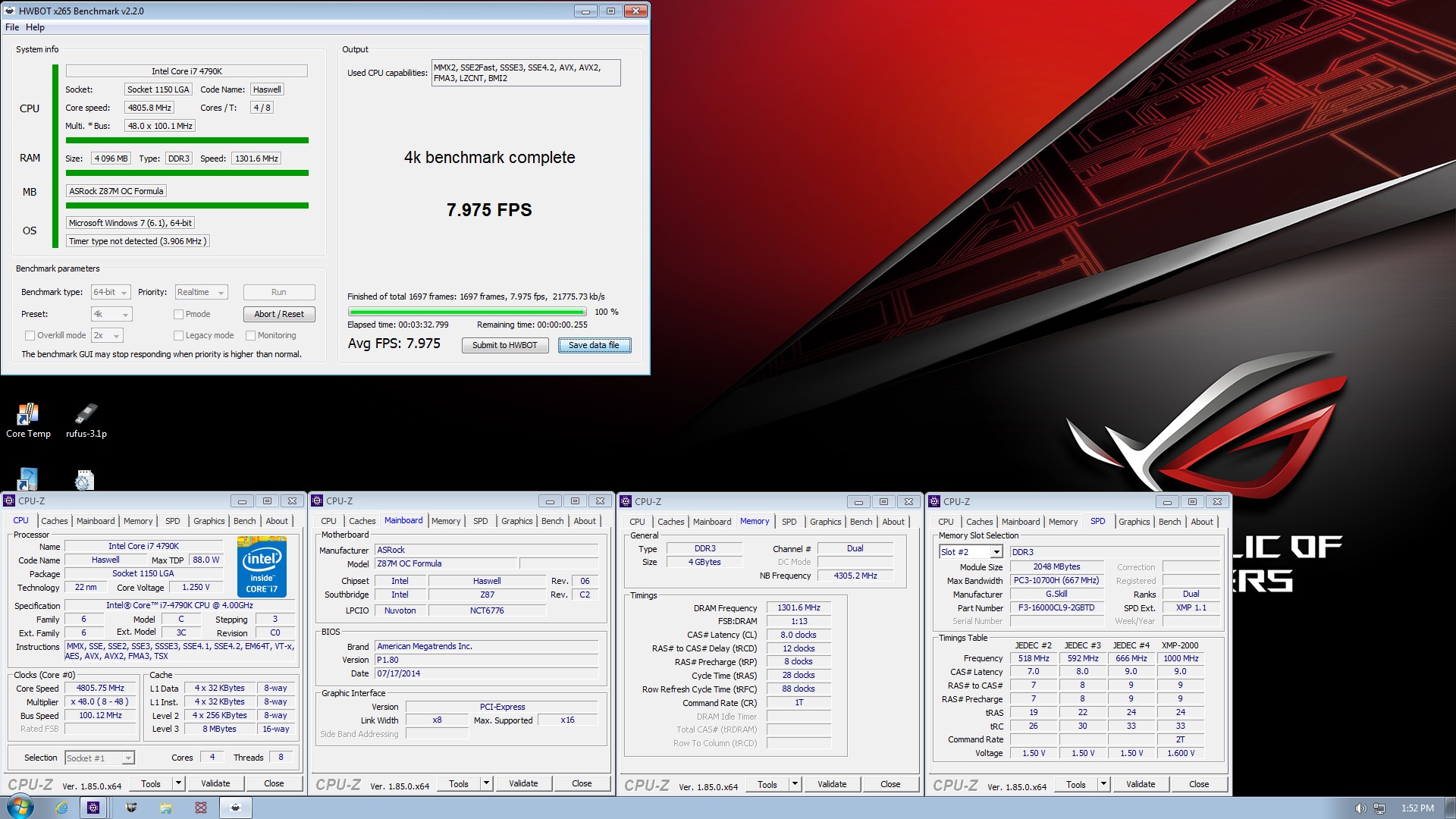The width and height of the screenshot is (1456, 819).
Task: Enable the Pmode checkbox
Action: (178, 314)
